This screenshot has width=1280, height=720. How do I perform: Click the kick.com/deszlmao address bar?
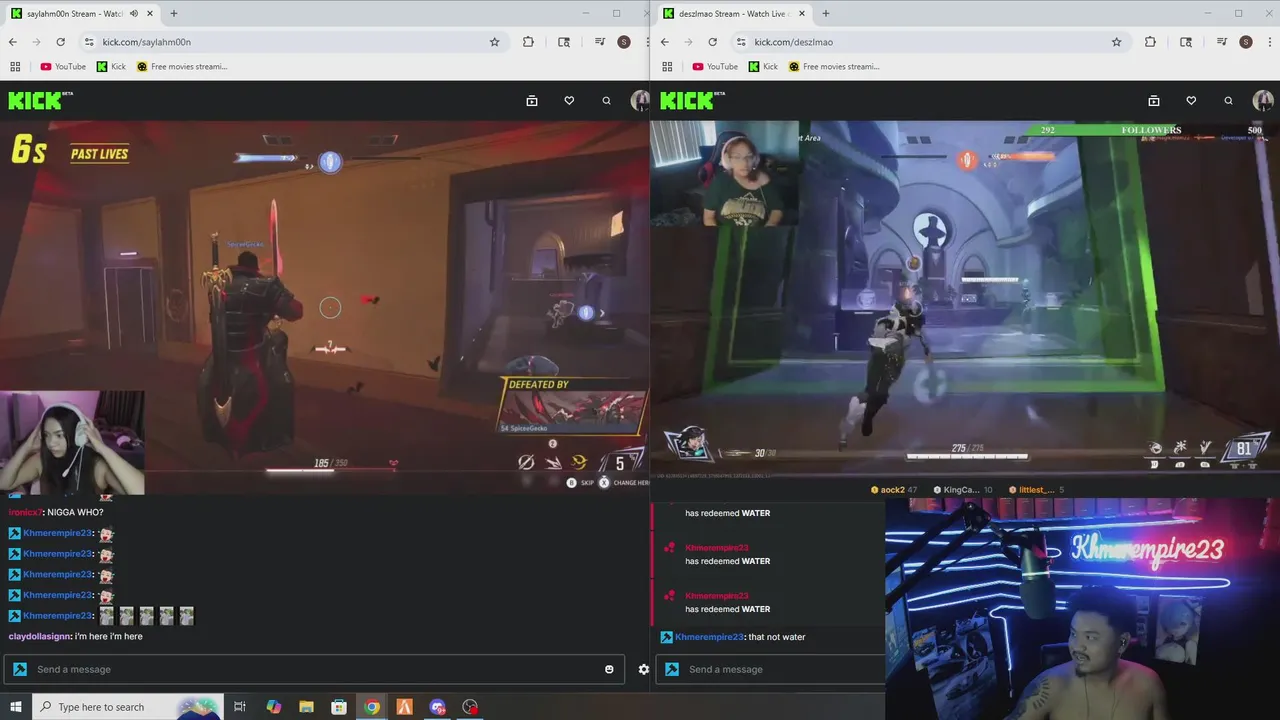coord(930,42)
